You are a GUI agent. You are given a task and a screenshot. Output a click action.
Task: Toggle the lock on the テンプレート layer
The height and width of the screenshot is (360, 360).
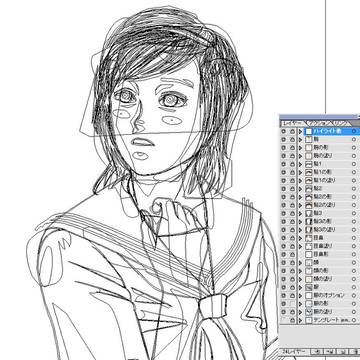coord(293,320)
